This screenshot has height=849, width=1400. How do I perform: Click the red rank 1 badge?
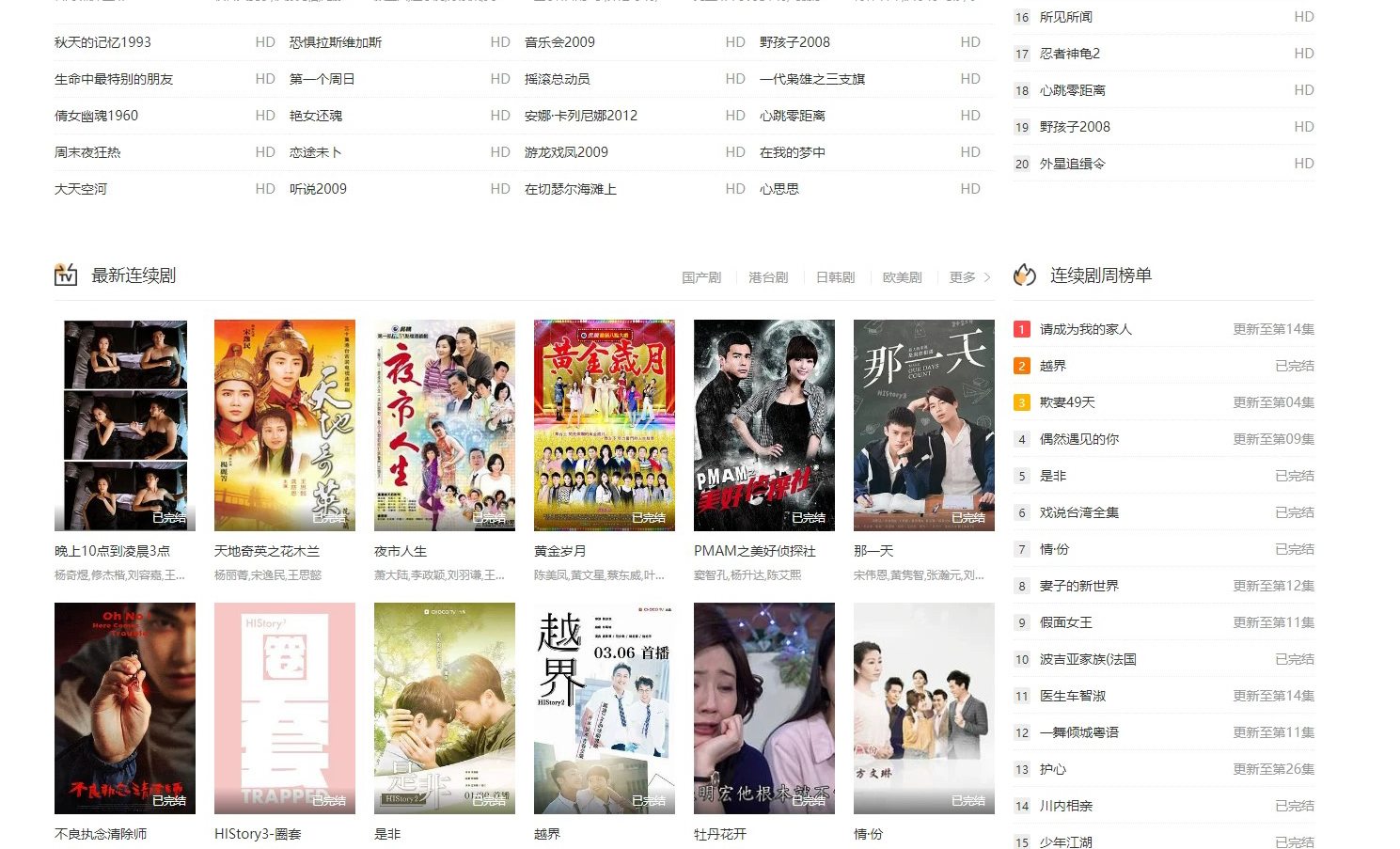click(1022, 329)
